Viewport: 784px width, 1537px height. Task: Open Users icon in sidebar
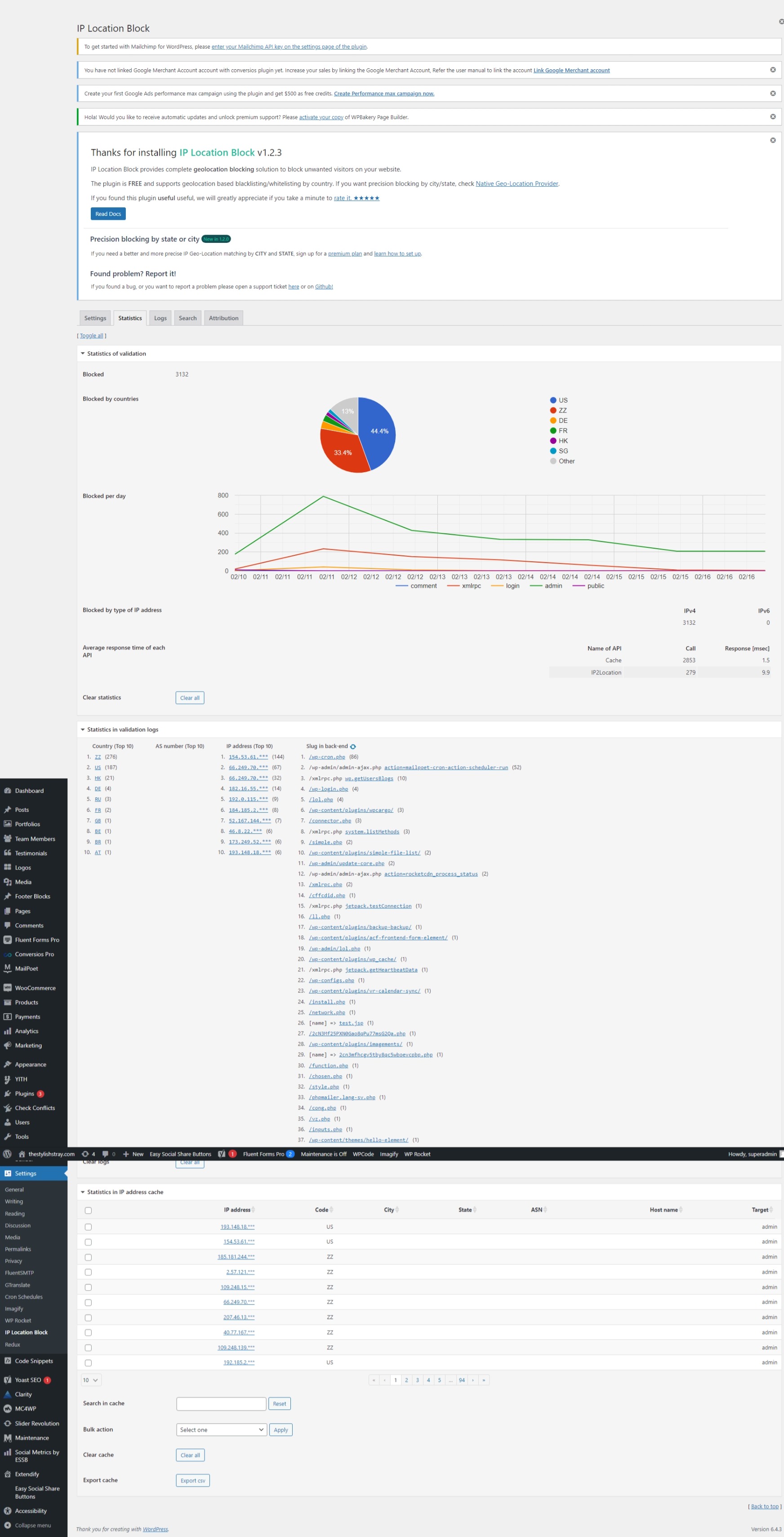(x=8, y=1122)
